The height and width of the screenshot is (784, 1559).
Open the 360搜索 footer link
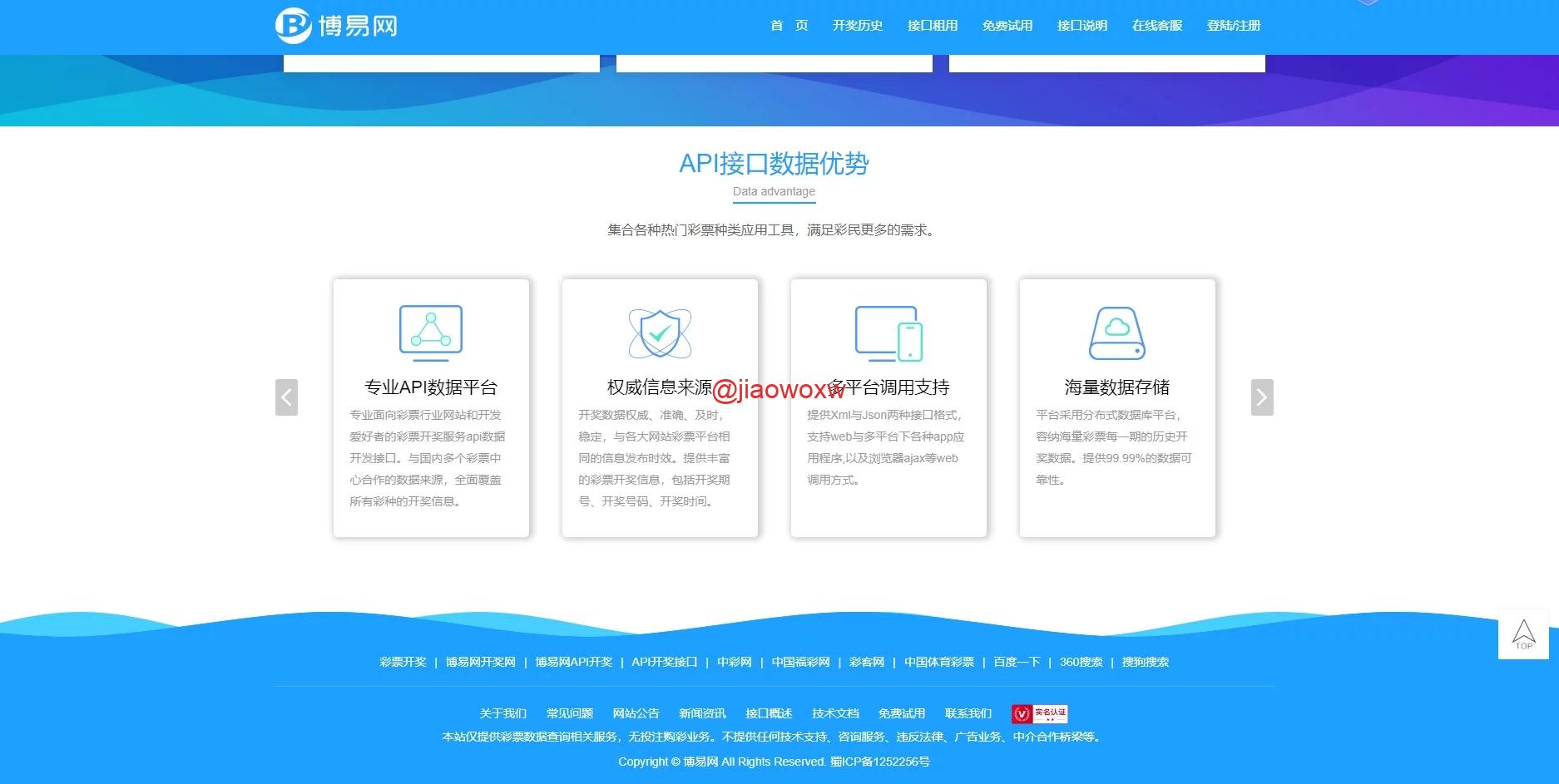[1081, 662]
